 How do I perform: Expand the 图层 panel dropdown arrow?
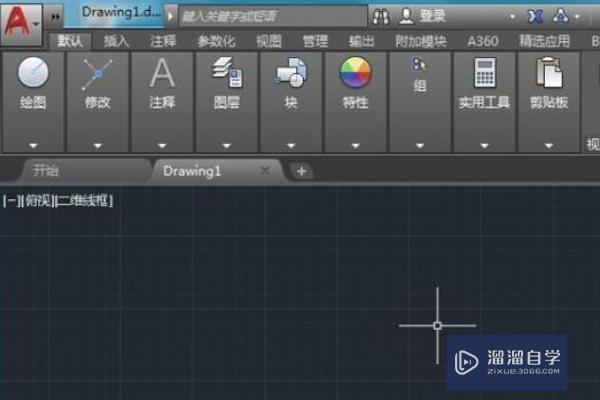(227, 146)
